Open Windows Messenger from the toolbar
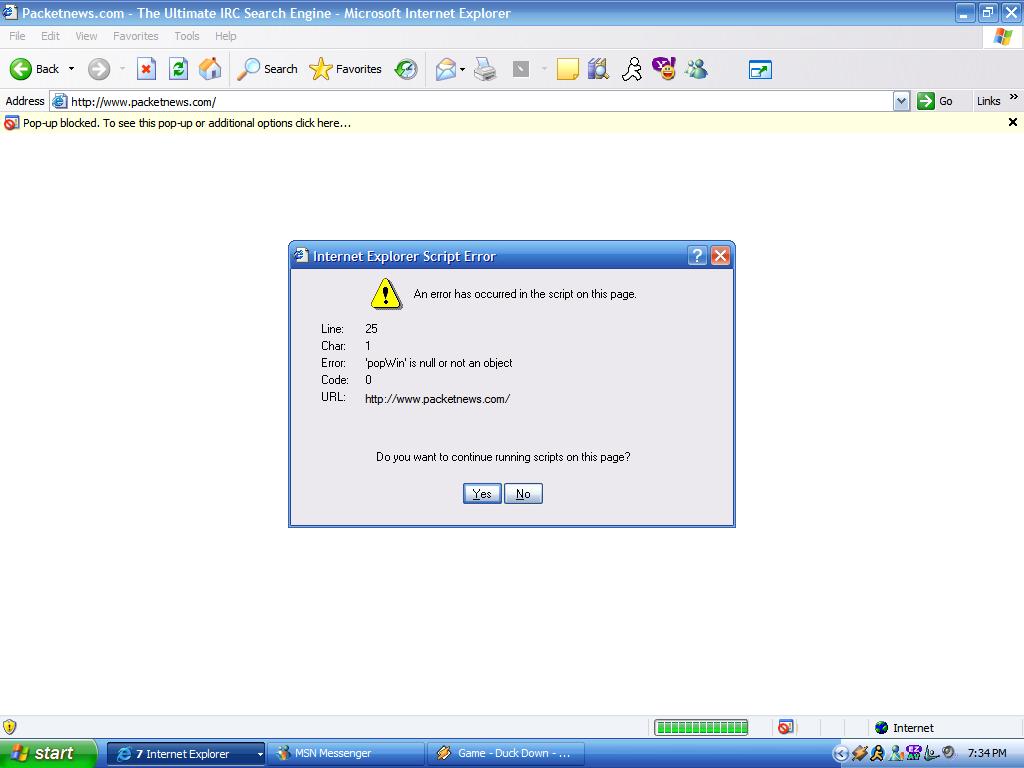 [696, 69]
